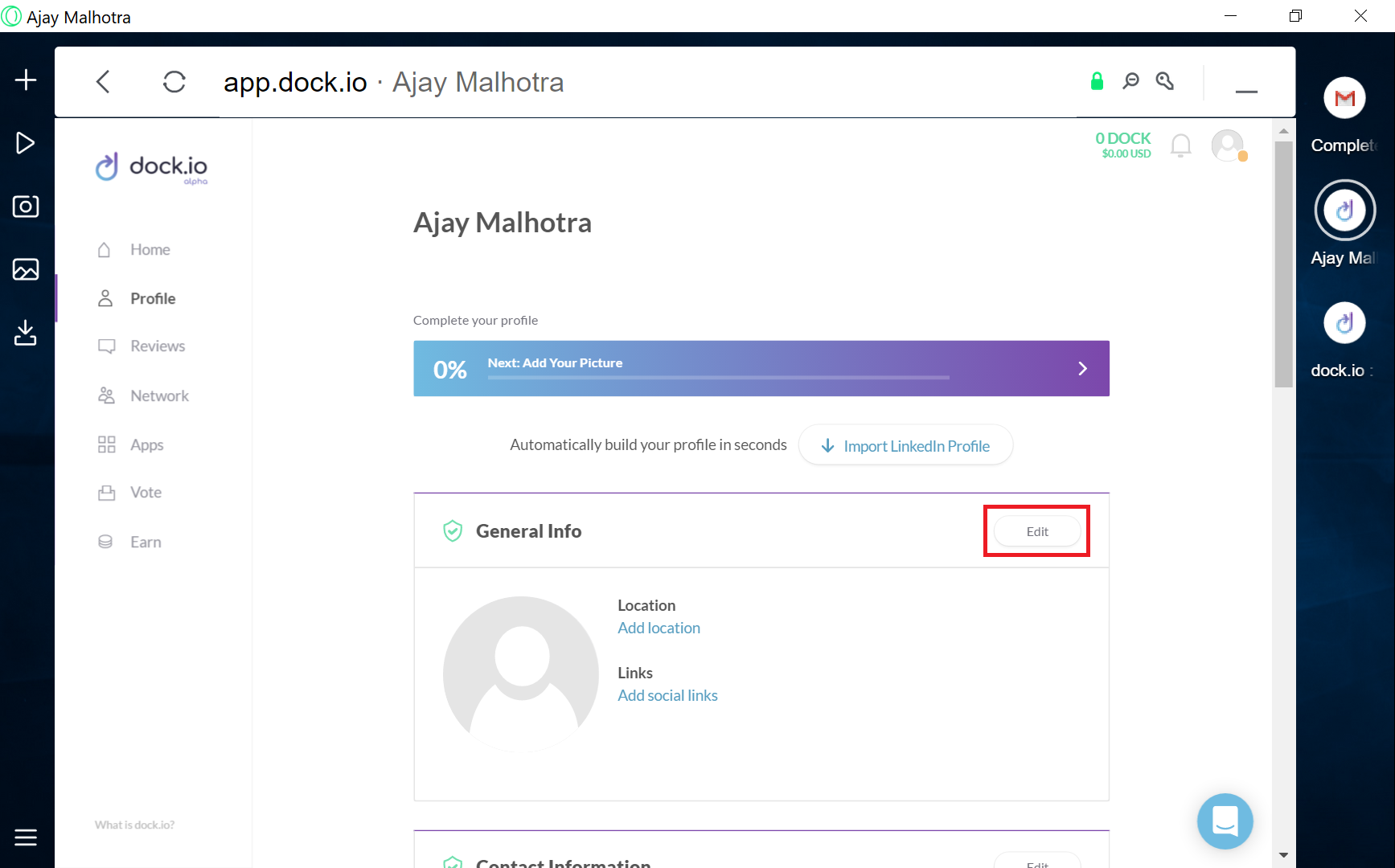Viewport: 1395px width, 868px height.
Task: Click the Add social links link
Action: [x=667, y=696]
